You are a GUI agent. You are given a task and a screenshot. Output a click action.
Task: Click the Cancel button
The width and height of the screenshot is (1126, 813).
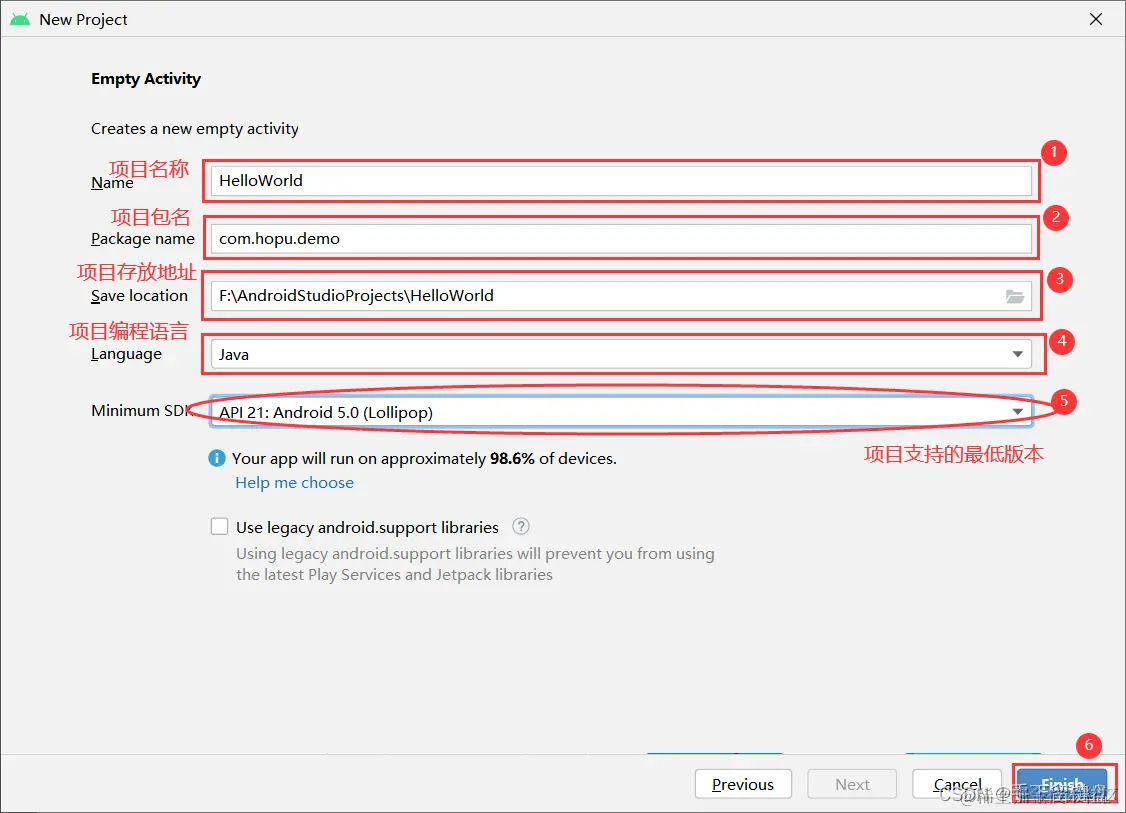[957, 784]
